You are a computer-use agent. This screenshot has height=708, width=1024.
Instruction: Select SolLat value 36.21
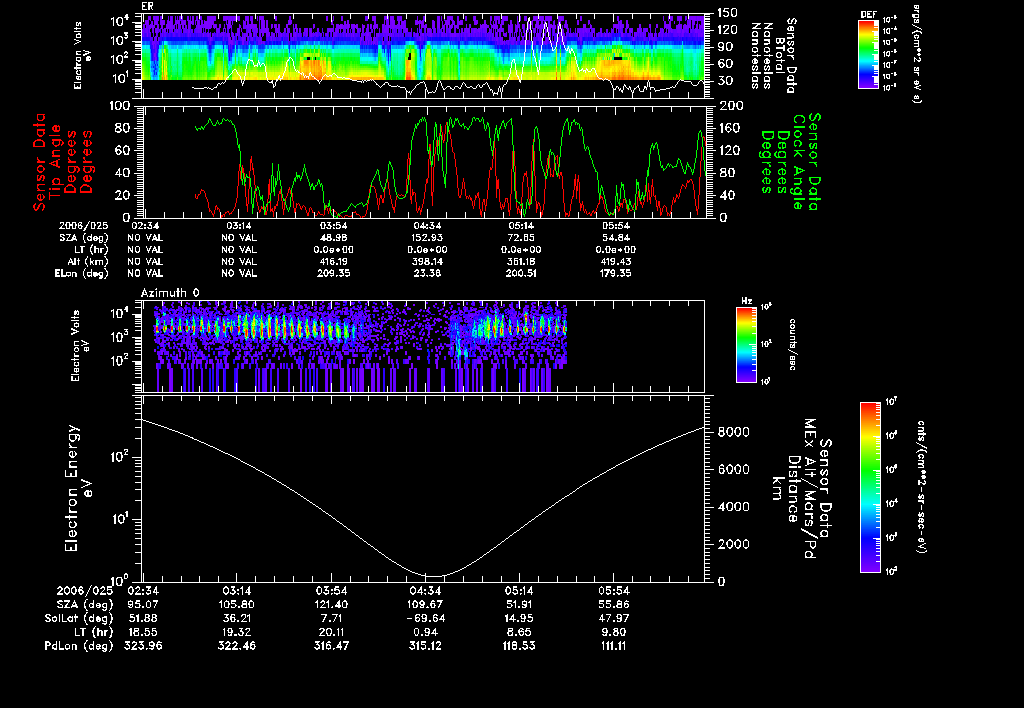[237, 618]
